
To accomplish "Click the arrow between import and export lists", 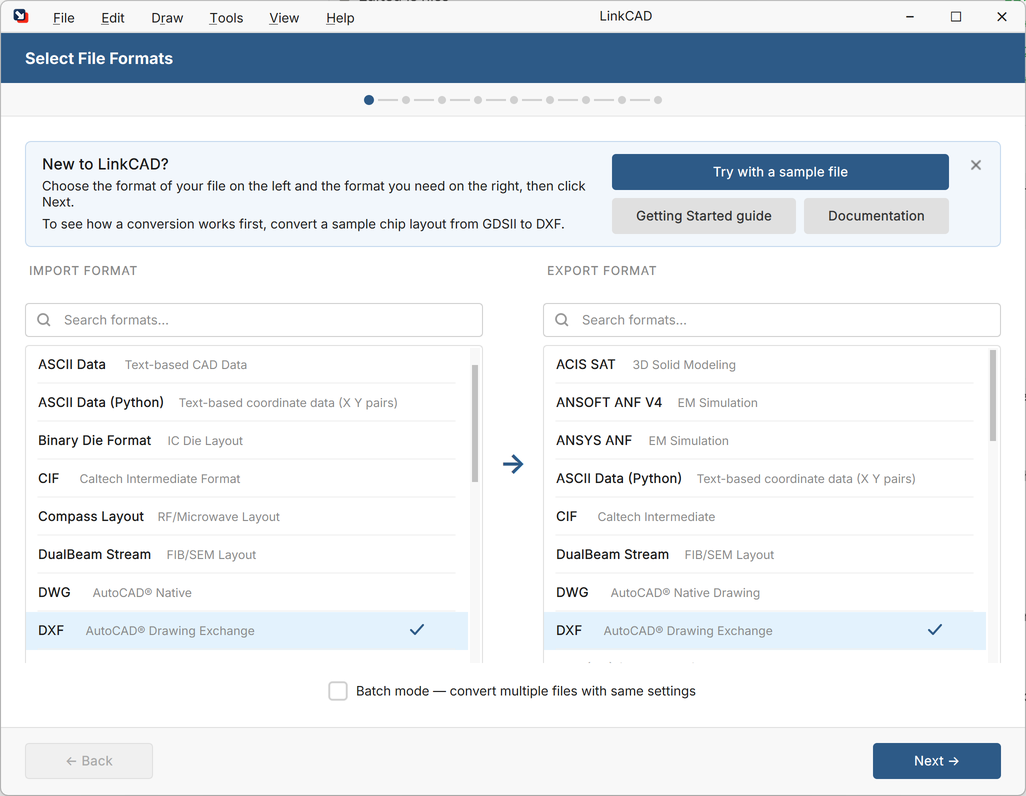I will [513, 464].
